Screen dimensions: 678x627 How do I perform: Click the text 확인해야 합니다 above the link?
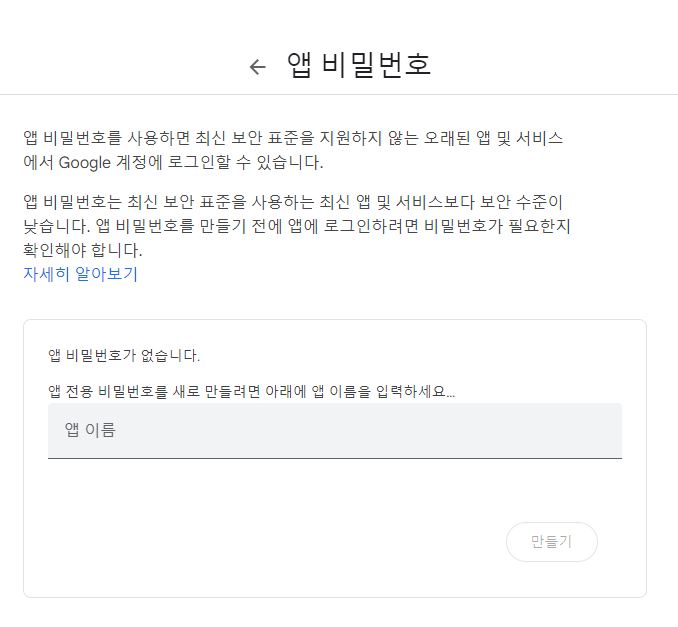point(83,250)
